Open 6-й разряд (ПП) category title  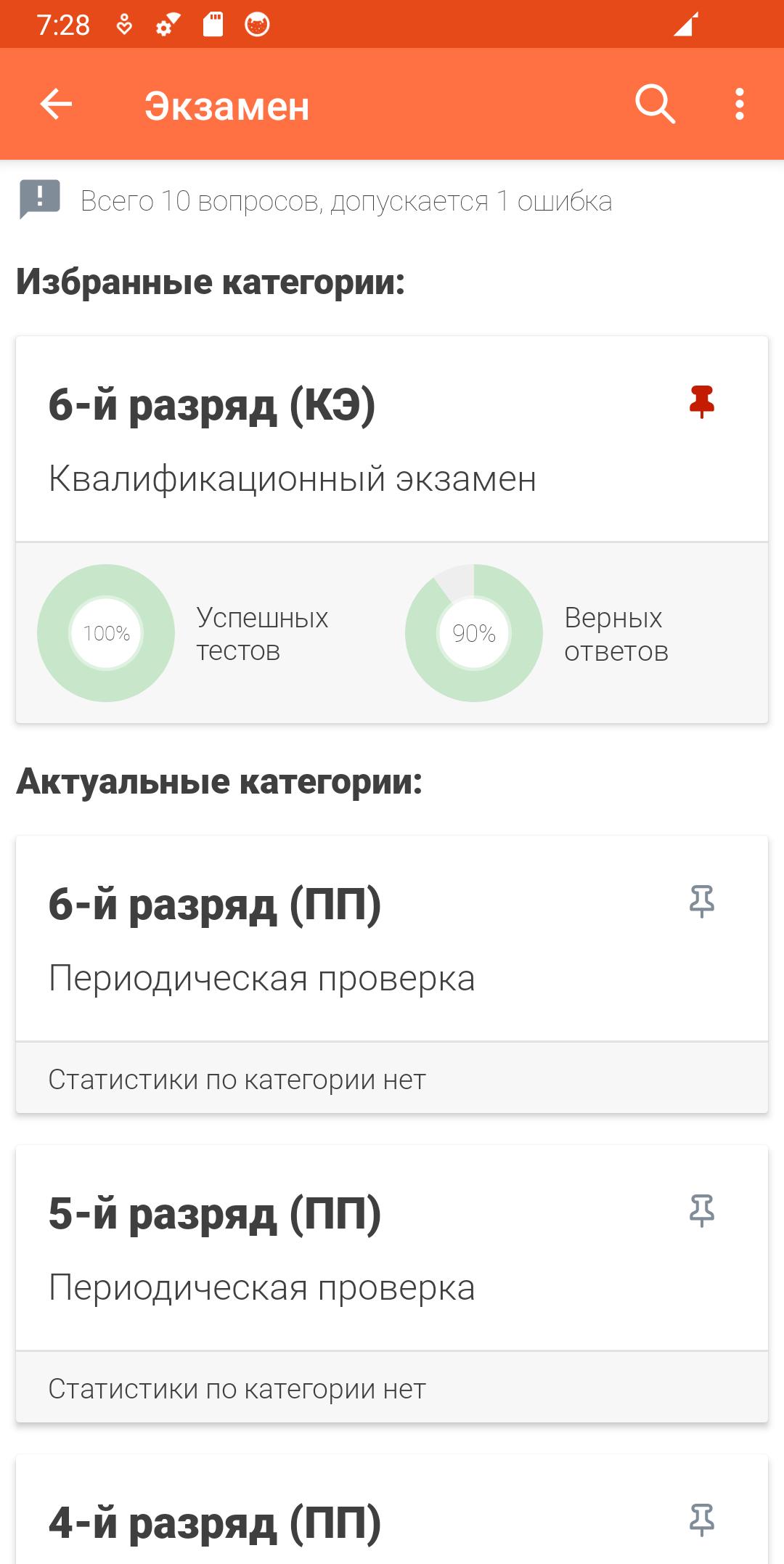tap(215, 905)
